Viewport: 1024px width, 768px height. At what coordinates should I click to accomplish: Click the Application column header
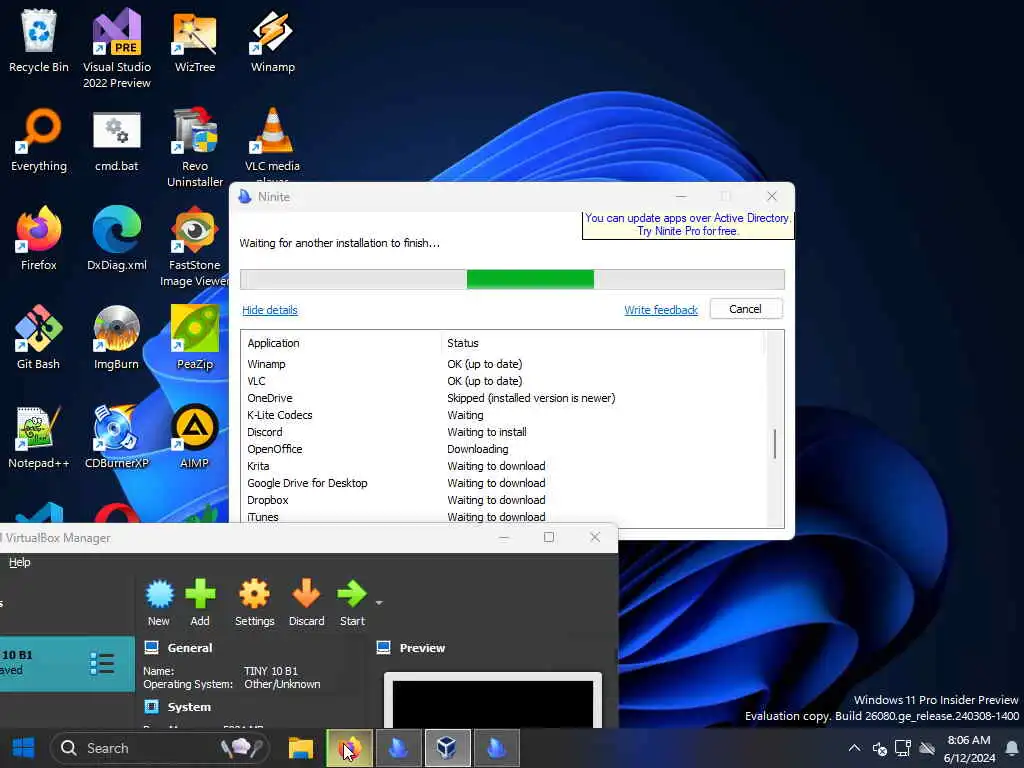click(x=273, y=343)
